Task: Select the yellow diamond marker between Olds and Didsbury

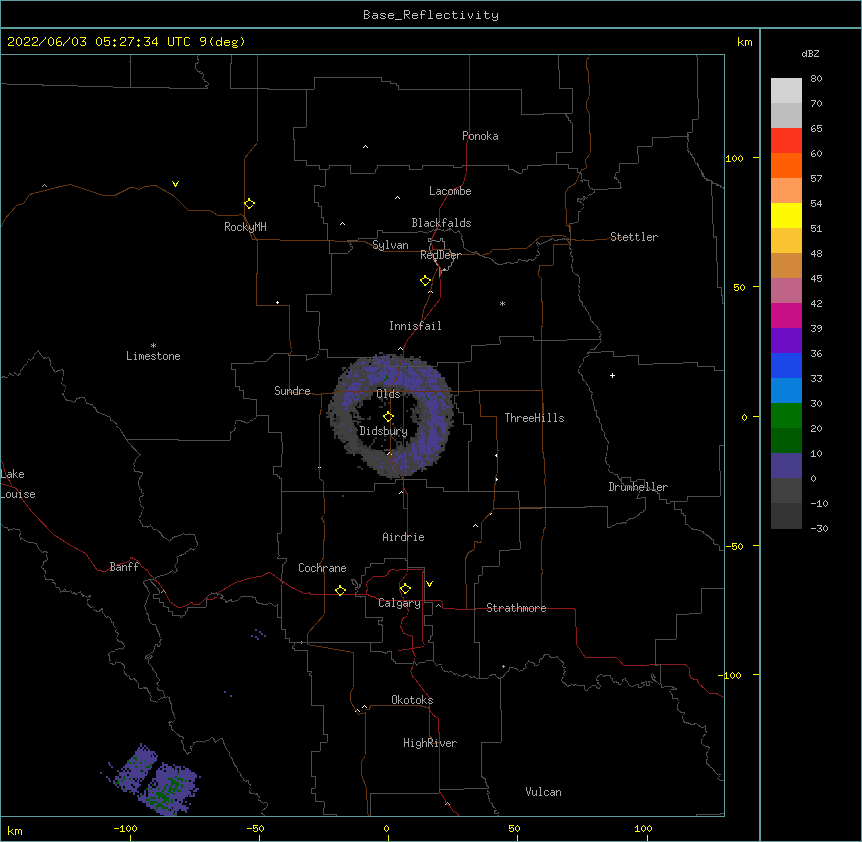Action: [x=388, y=416]
